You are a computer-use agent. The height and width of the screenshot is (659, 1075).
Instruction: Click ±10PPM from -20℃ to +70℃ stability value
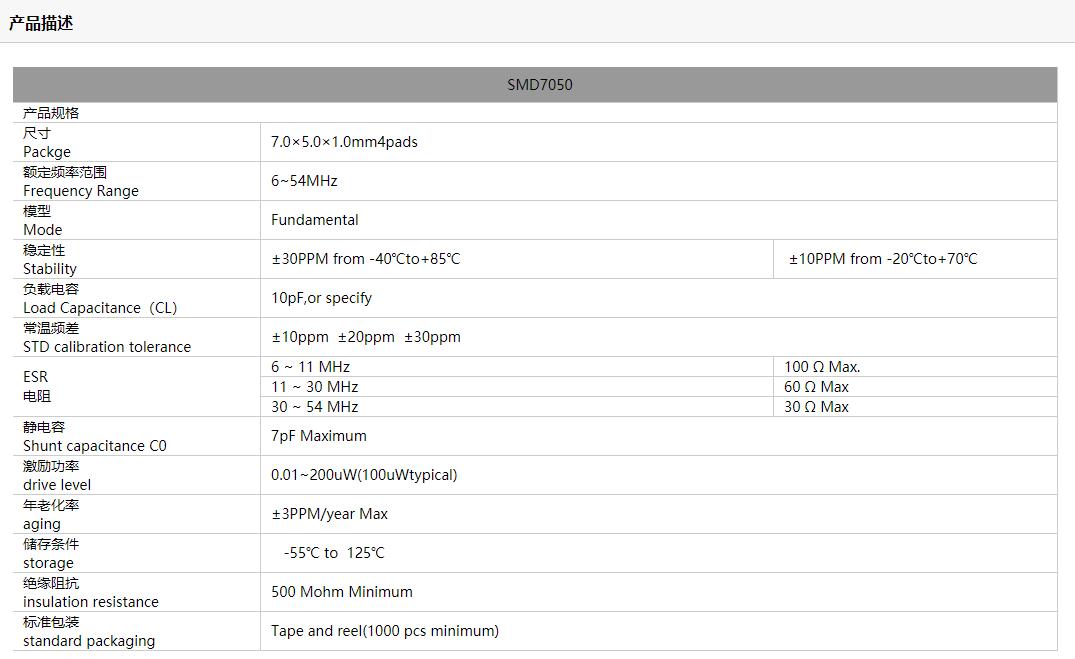[883, 259]
